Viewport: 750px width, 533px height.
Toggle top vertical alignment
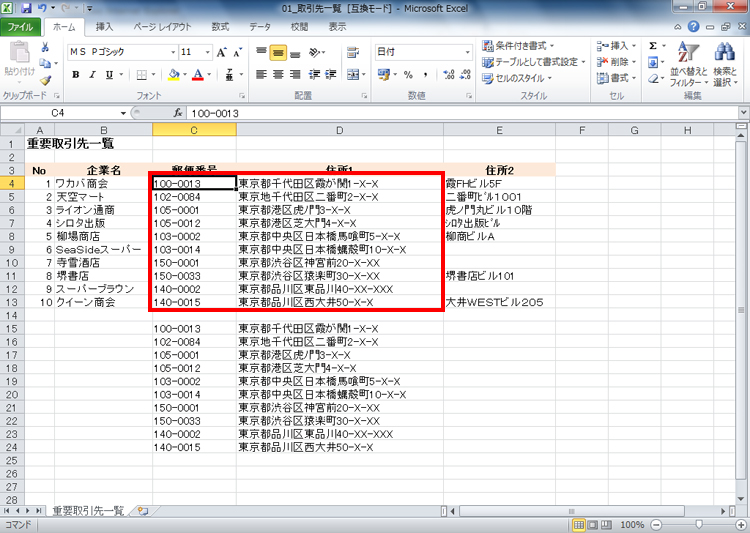261,52
